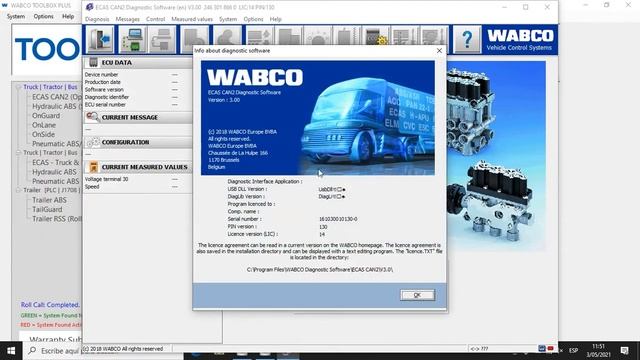
Task: Click the ECU DATA chip icon
Action: tap(93, 62)
